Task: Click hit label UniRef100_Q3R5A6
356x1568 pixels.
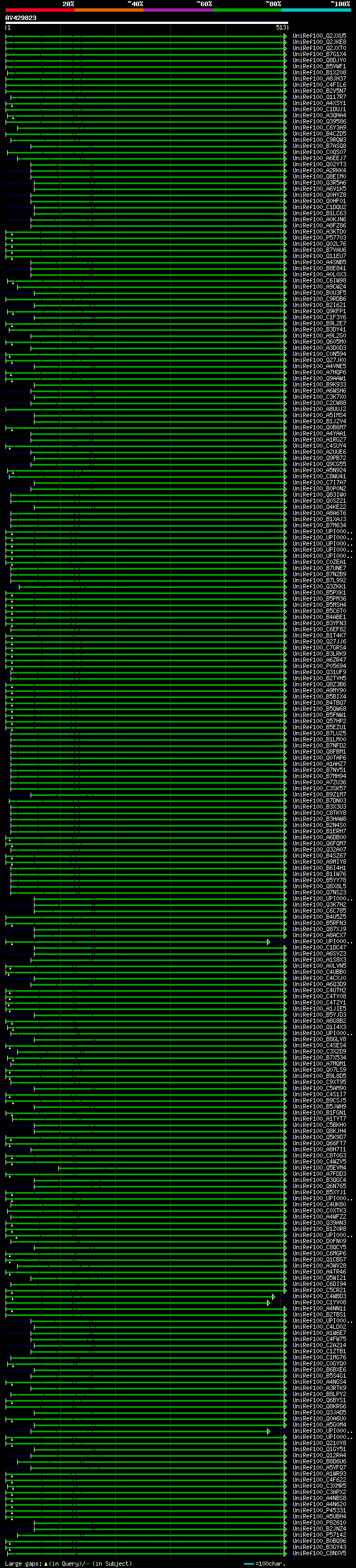Action: point(319,182)
